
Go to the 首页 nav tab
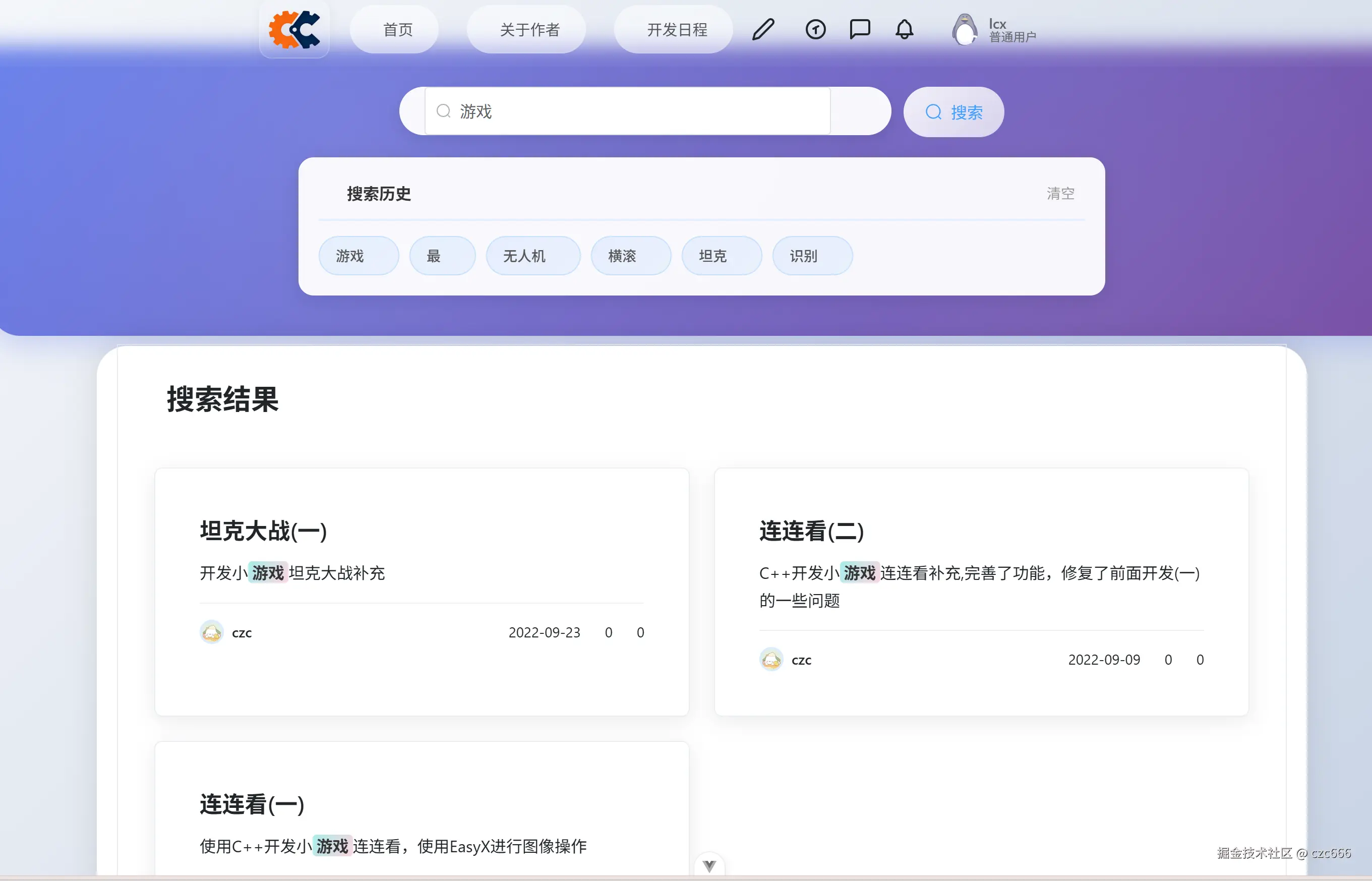(x=397, y=30)
